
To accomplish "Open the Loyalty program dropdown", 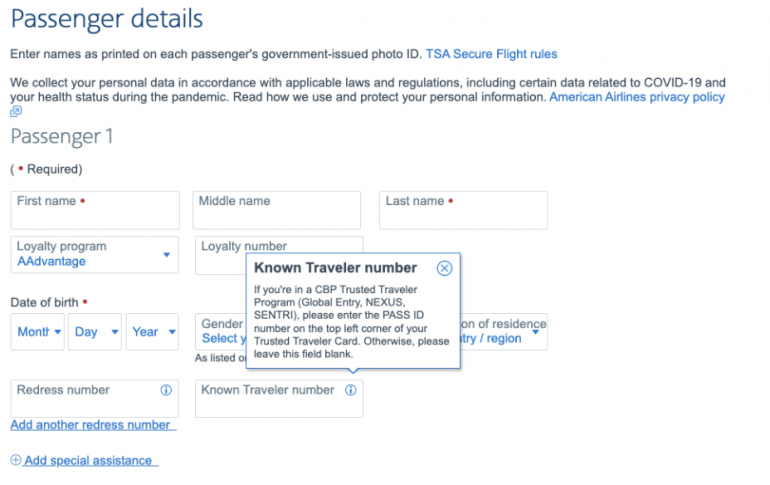I will [95, 255].
